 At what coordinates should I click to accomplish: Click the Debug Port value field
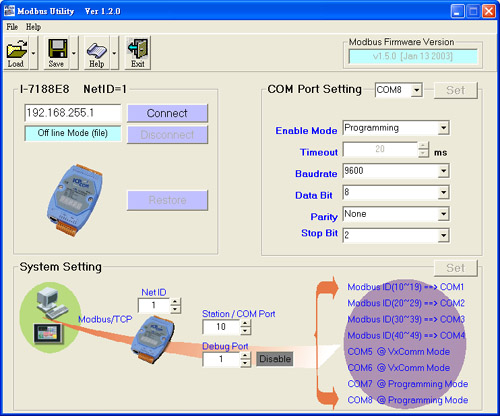pyautogui.click(x=221, y=359)
